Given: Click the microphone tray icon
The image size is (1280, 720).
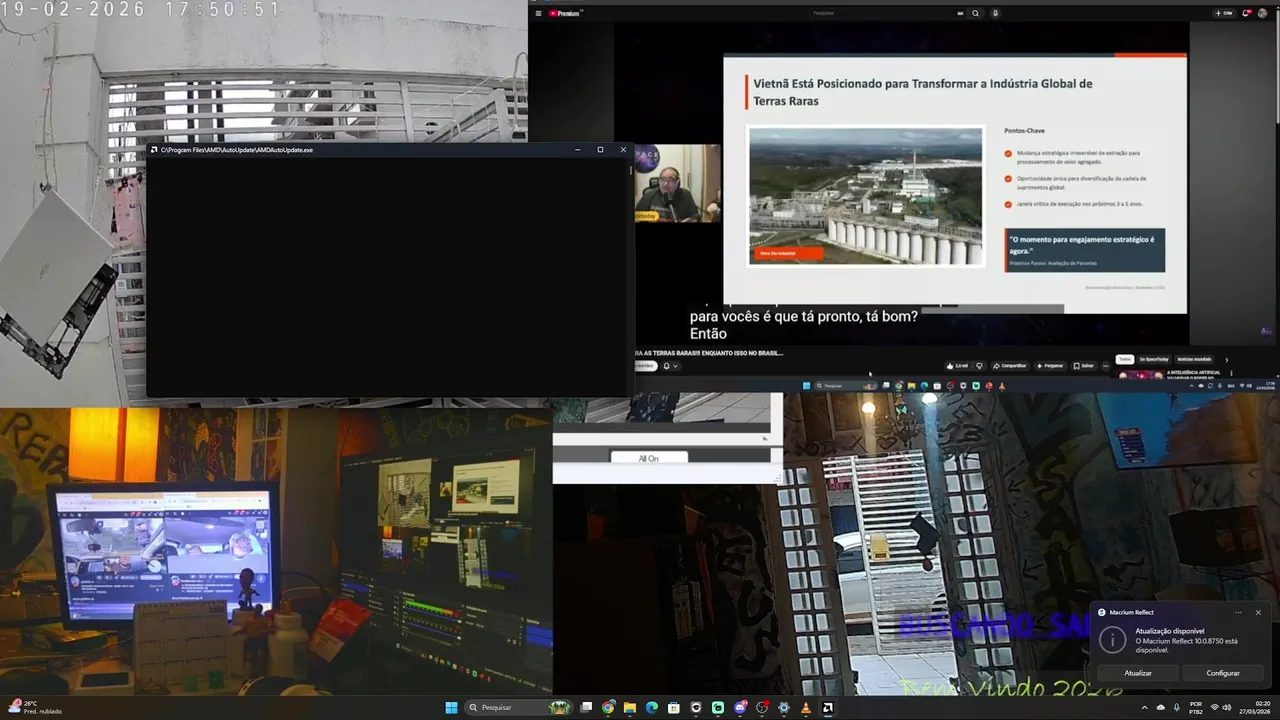Looking at the screenshot, I should 1176,708.
